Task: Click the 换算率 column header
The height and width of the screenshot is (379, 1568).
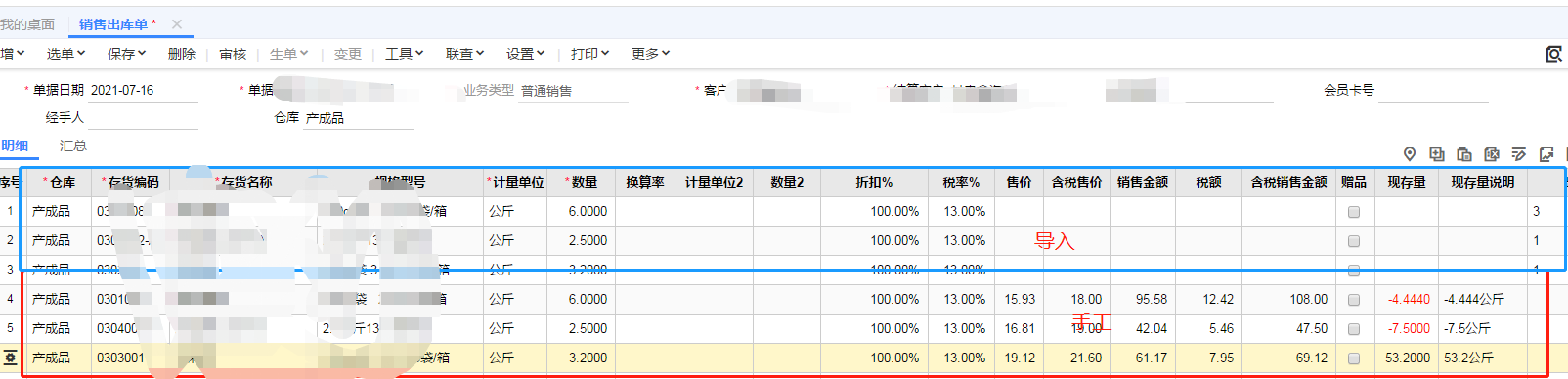Action: (645, 182)
